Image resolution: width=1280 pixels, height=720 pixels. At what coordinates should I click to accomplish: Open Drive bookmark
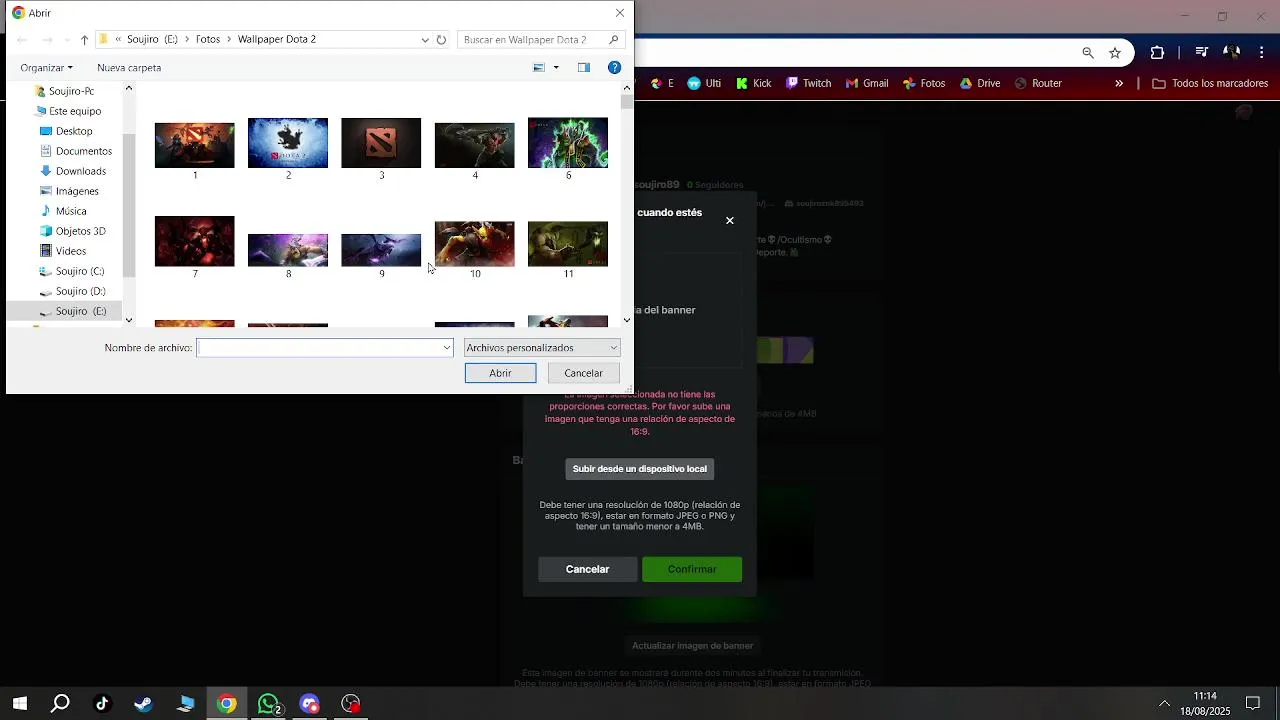point(980,84)
